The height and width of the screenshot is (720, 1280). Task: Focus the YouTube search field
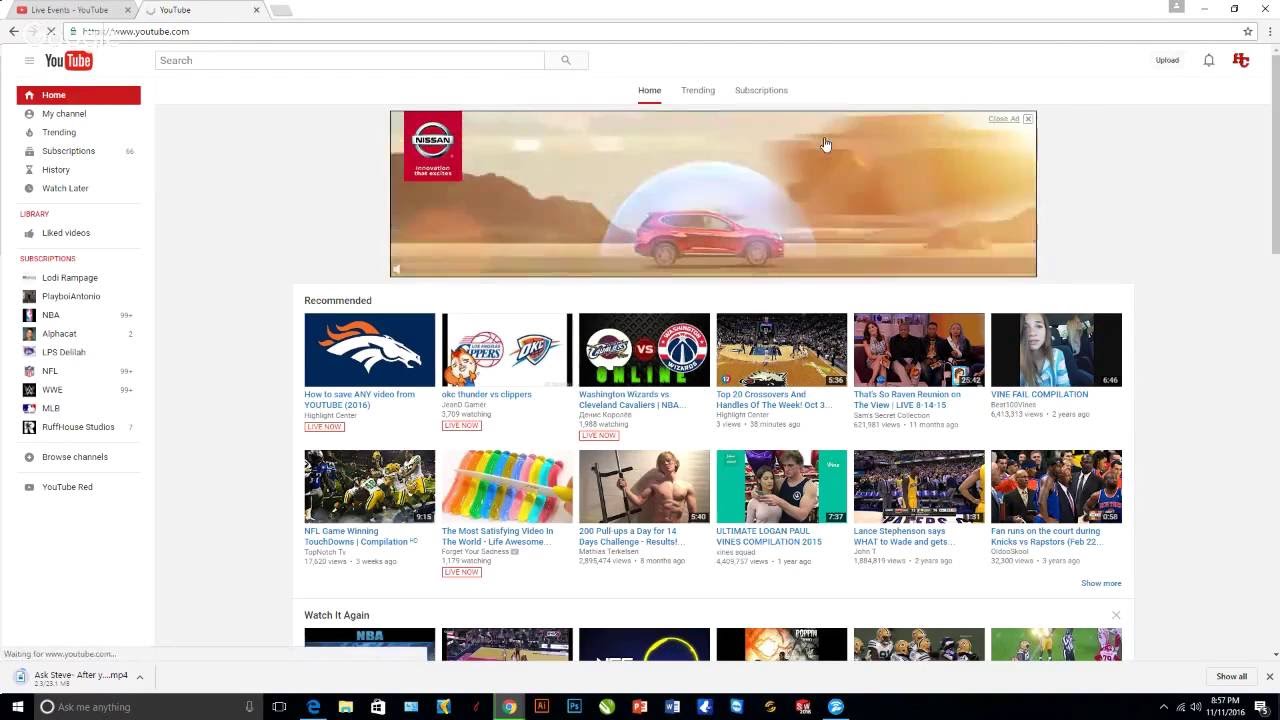[350, 60]
